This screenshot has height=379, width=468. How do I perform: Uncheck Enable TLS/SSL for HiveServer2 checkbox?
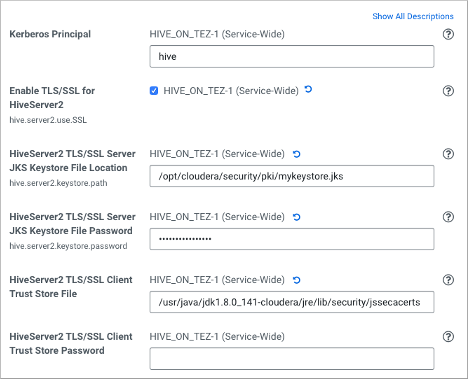point(154,91)
